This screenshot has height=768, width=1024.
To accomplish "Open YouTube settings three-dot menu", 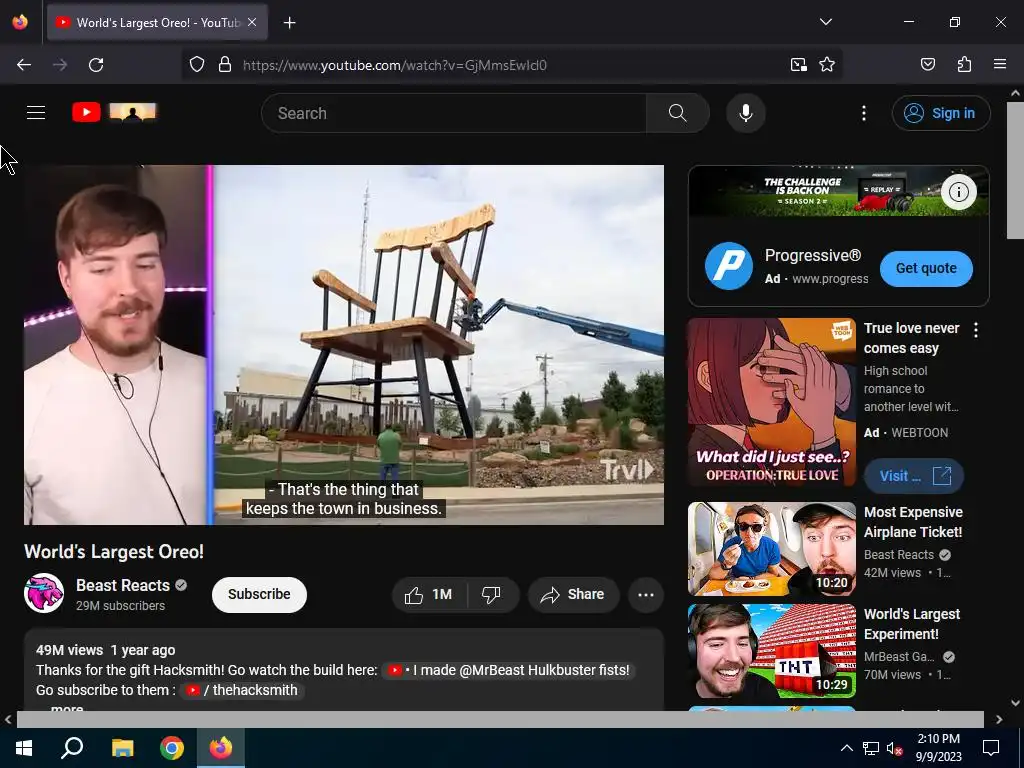I will click(x=863, y=113).
